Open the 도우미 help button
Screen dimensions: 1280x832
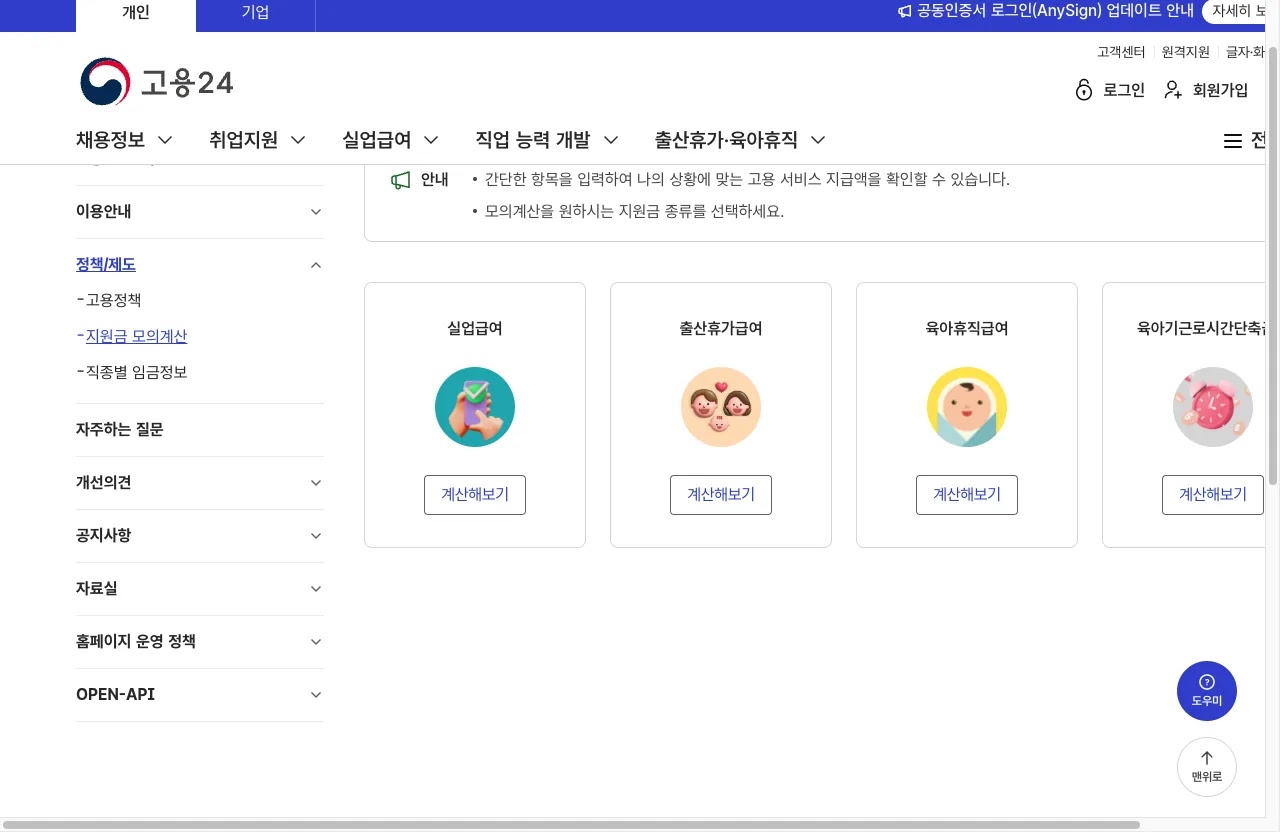1207,691
